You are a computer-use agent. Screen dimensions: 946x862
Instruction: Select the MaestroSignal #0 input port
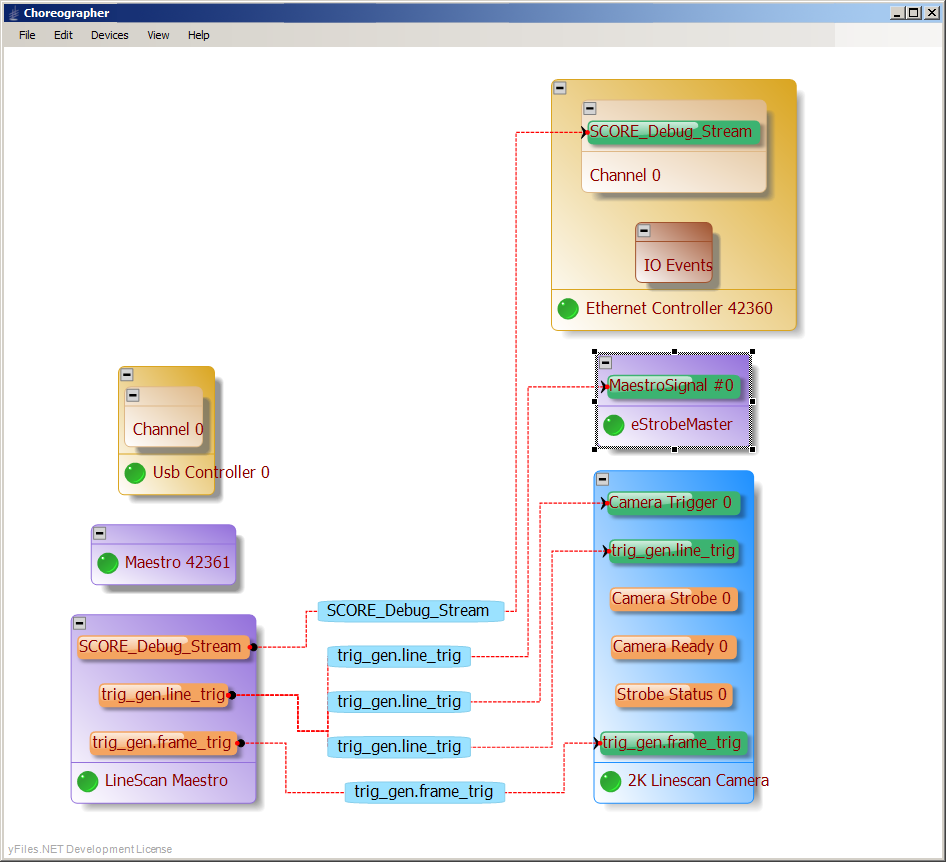tap(672, 386)
